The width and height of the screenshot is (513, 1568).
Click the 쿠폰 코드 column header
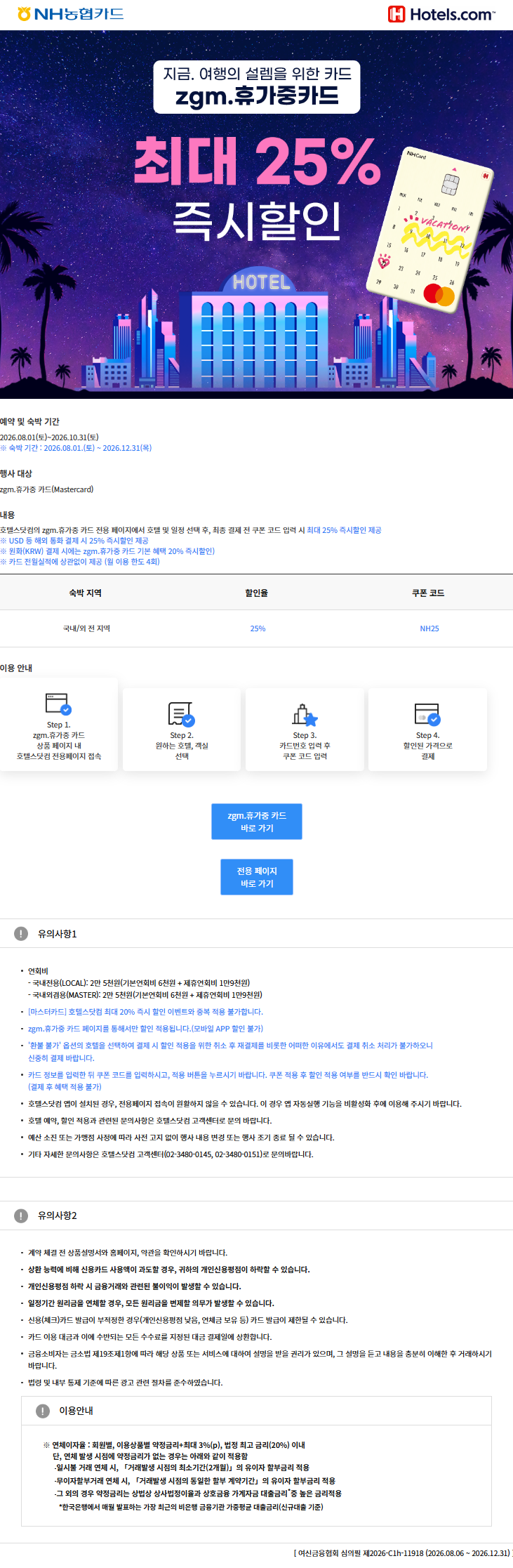pos(428,593)
